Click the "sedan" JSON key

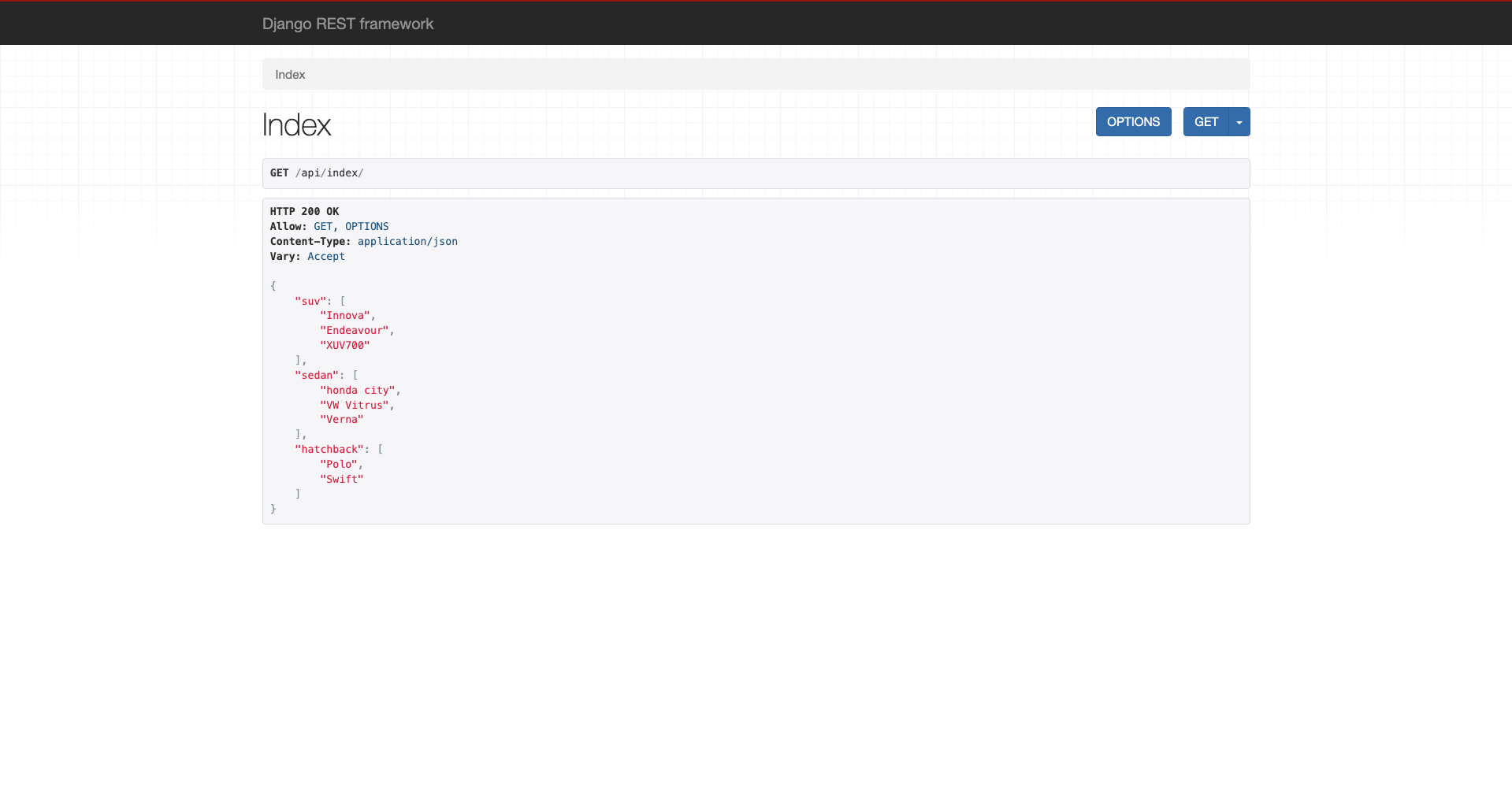(317, 376)
